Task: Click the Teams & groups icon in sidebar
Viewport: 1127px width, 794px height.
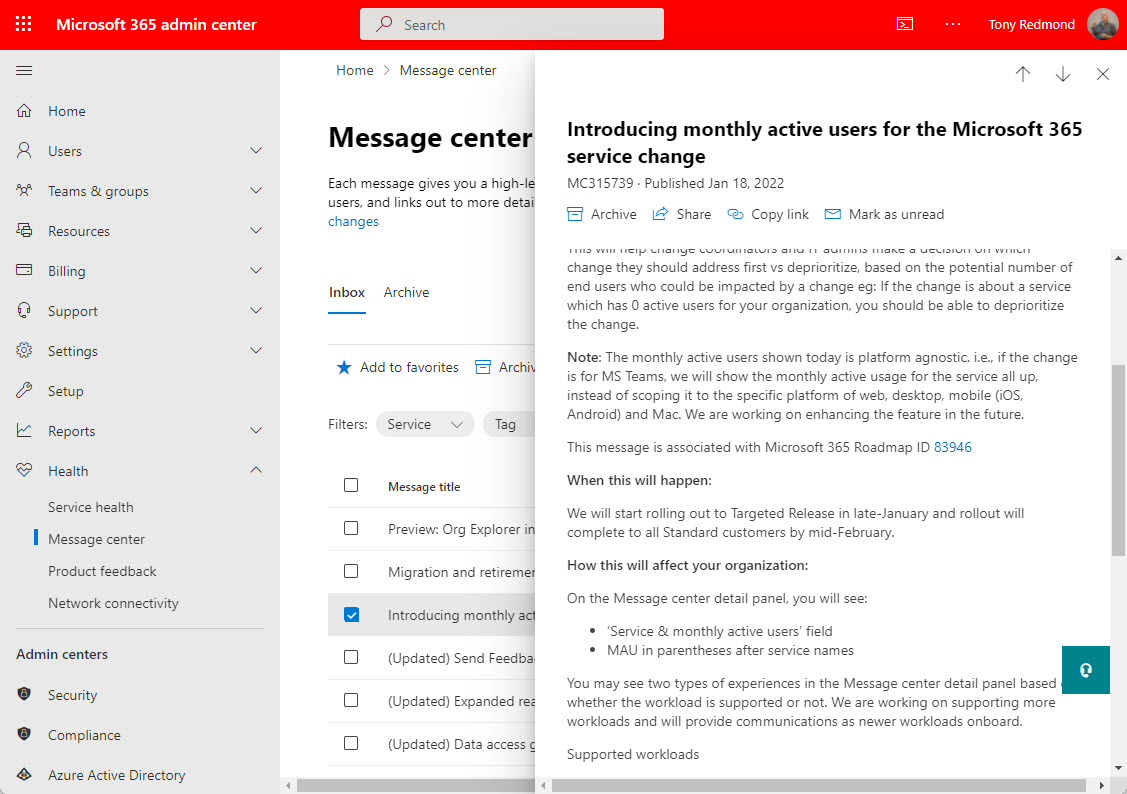Action: [x=24, y=190]
